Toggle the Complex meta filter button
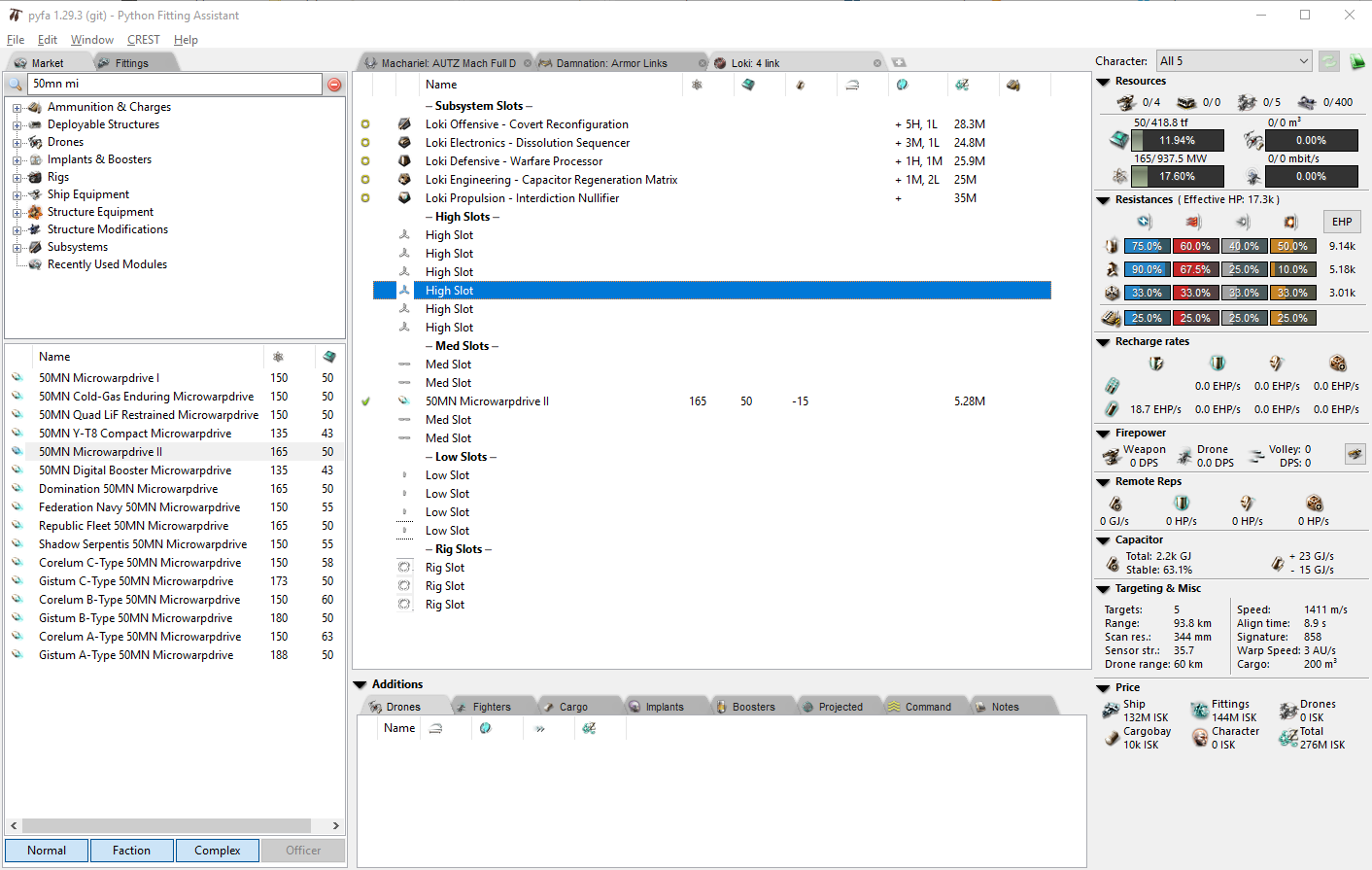 tap(218, 851)
